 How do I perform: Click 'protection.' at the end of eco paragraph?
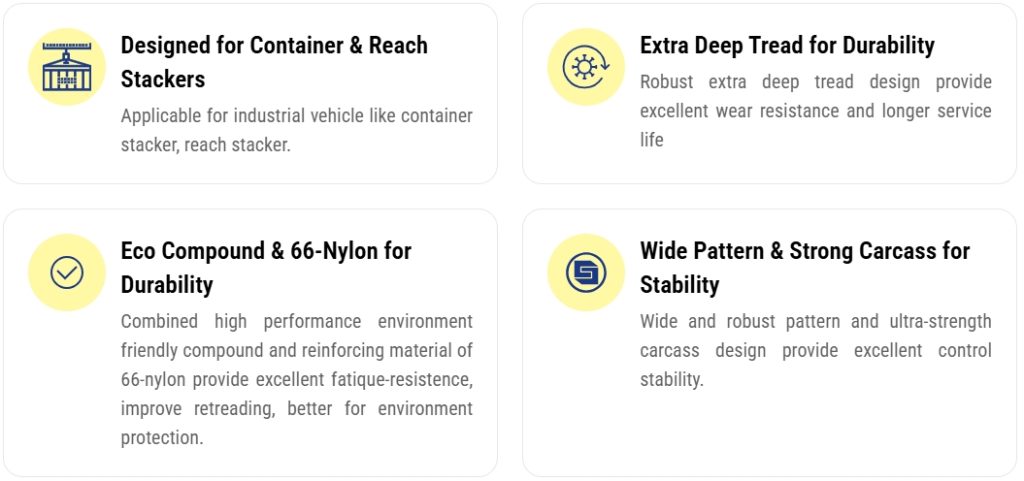[x=162, y=438]
